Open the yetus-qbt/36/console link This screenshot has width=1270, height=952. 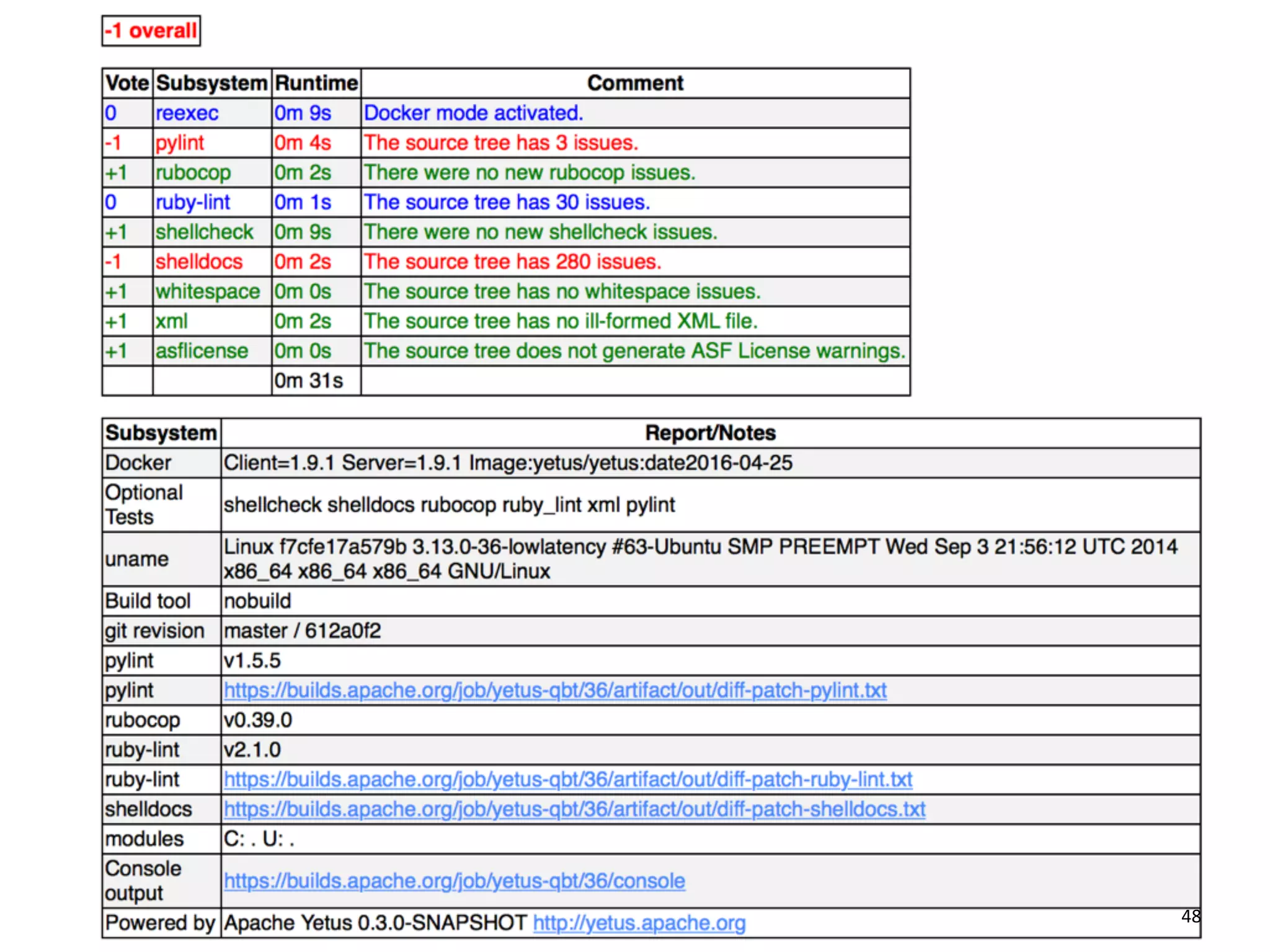click(455, 881)
